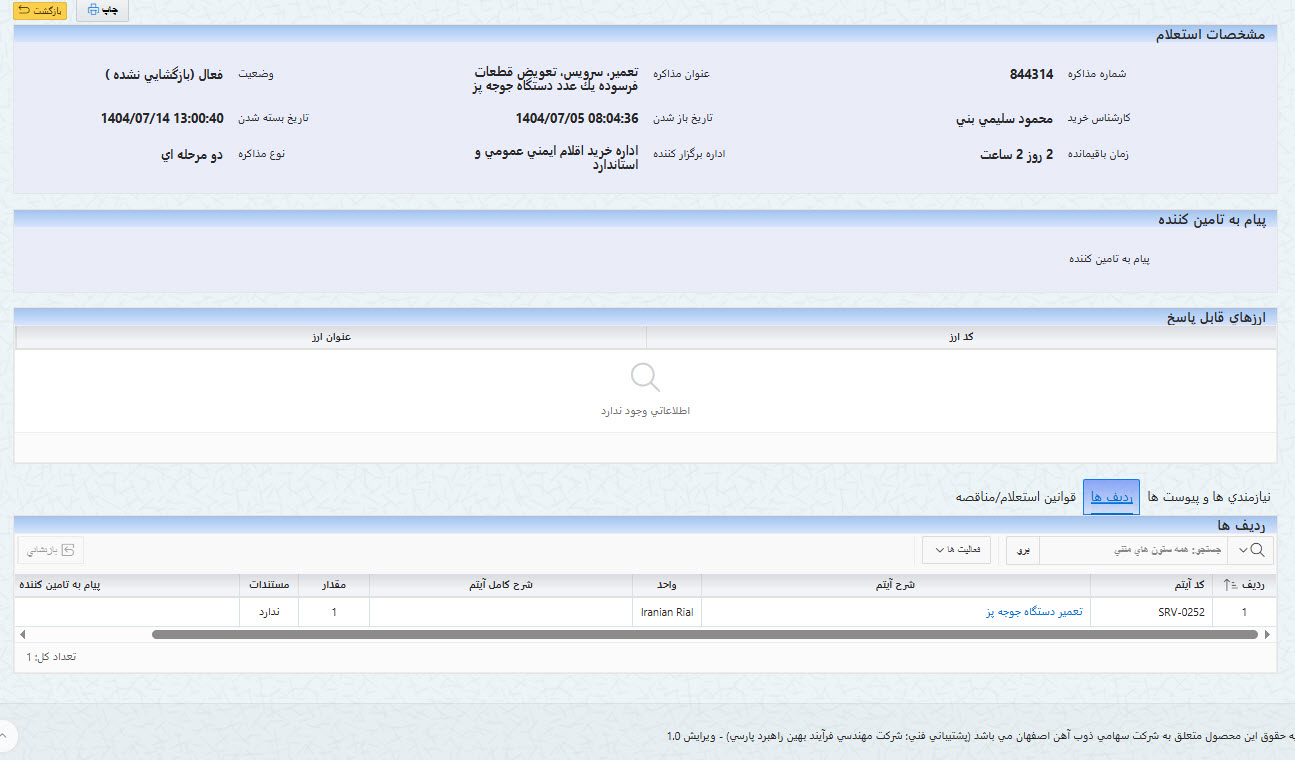Click the شرح آيتم column header
1295x760 pixels.
895,585
